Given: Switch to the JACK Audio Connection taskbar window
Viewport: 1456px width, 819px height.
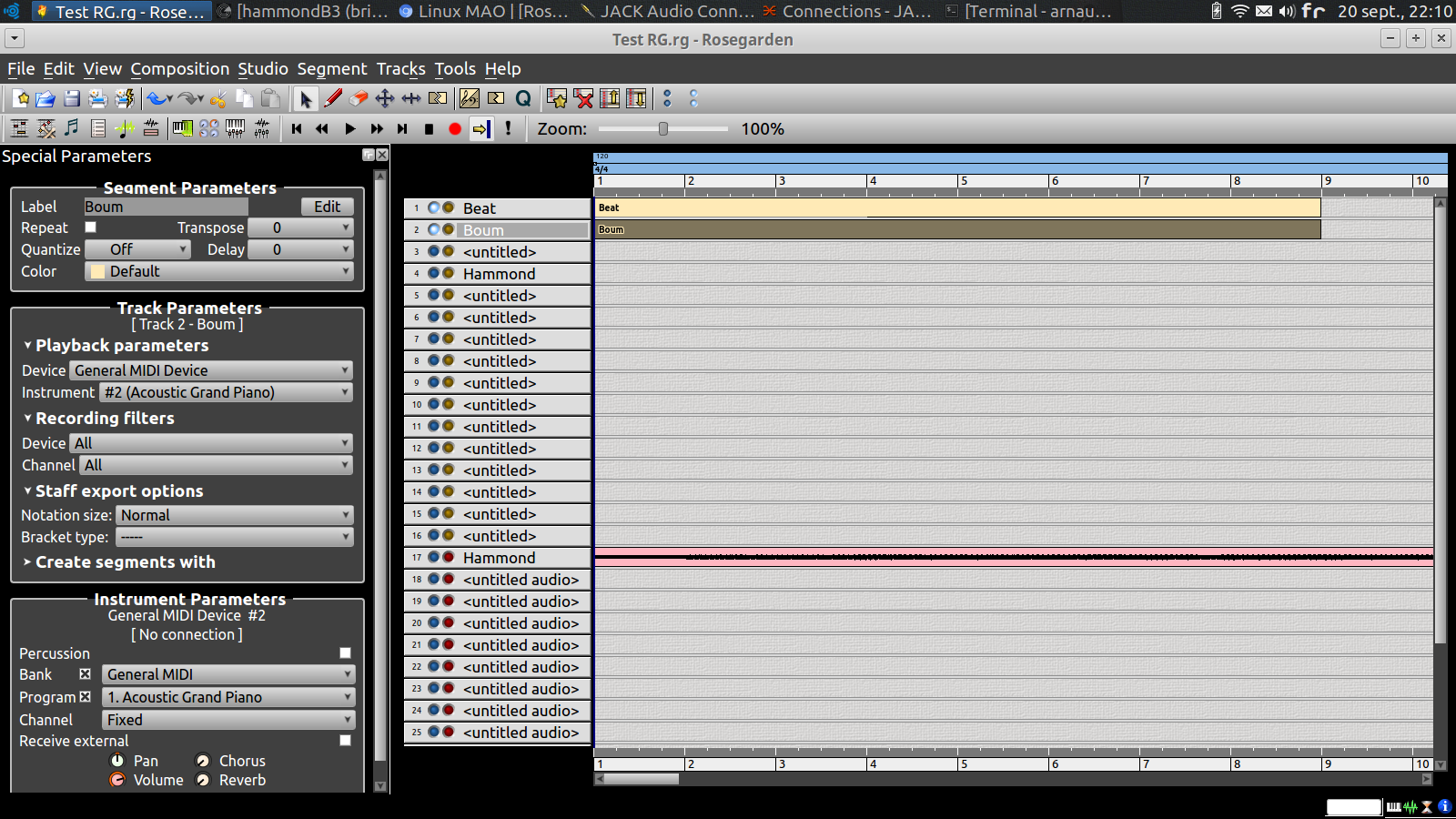Looking at the screenshot, I should tap(668, 11).
